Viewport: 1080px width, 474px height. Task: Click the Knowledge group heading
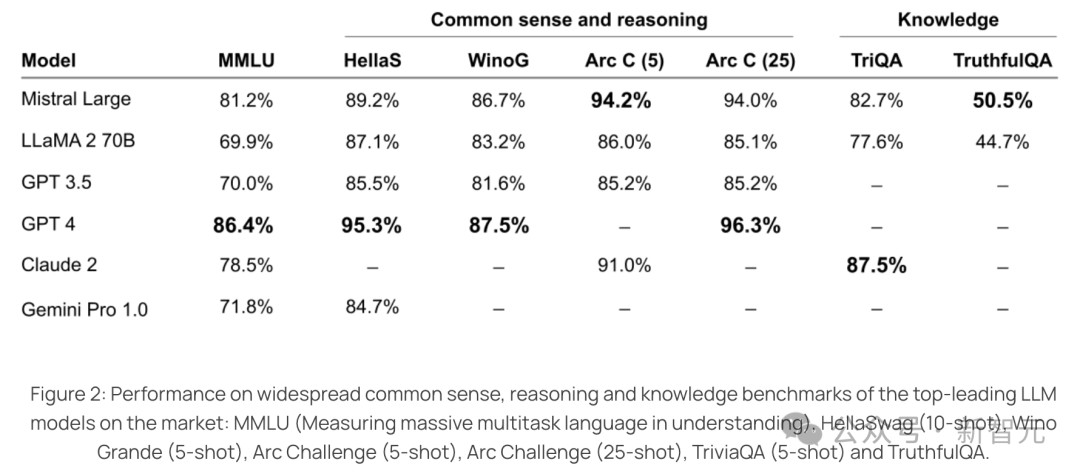coord(948,19)
